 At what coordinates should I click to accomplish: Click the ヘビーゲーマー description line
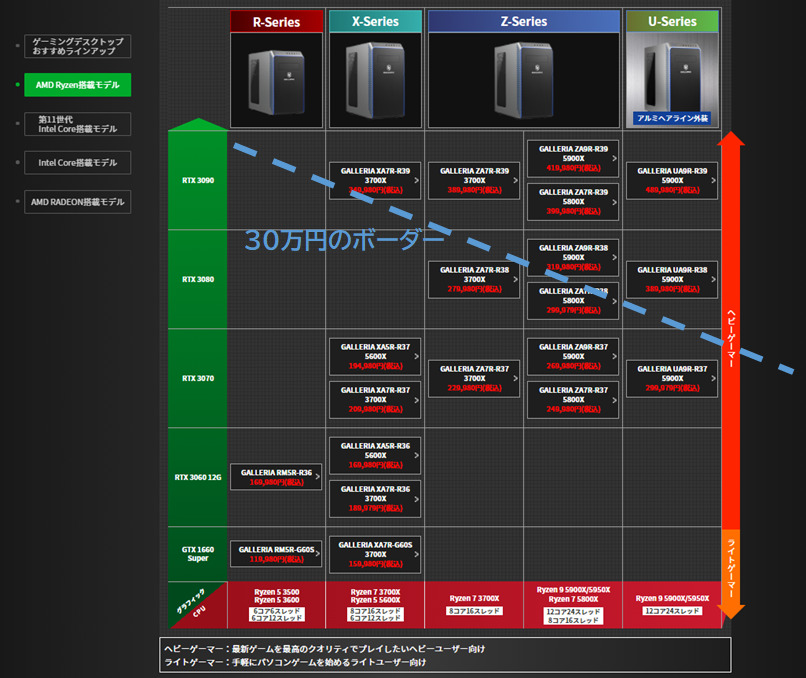pyautogui.click(x=325, y=649)
